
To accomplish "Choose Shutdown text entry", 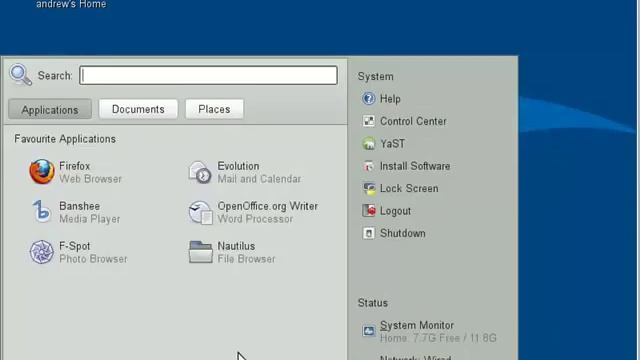I will click(x=402, y=233).
